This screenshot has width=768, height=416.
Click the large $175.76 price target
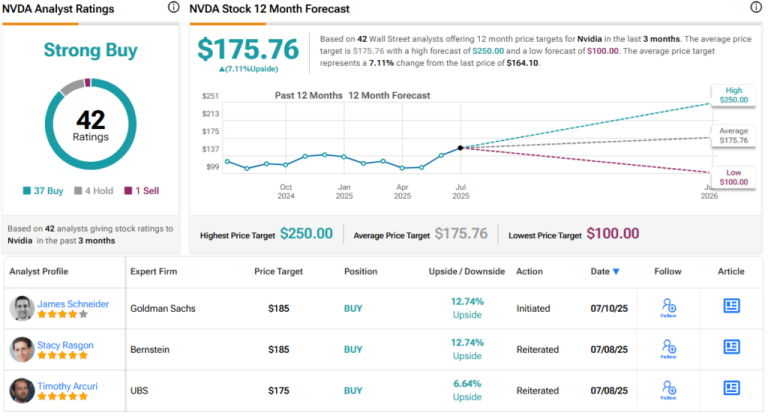pyautogui.click(x=248, y=49)
